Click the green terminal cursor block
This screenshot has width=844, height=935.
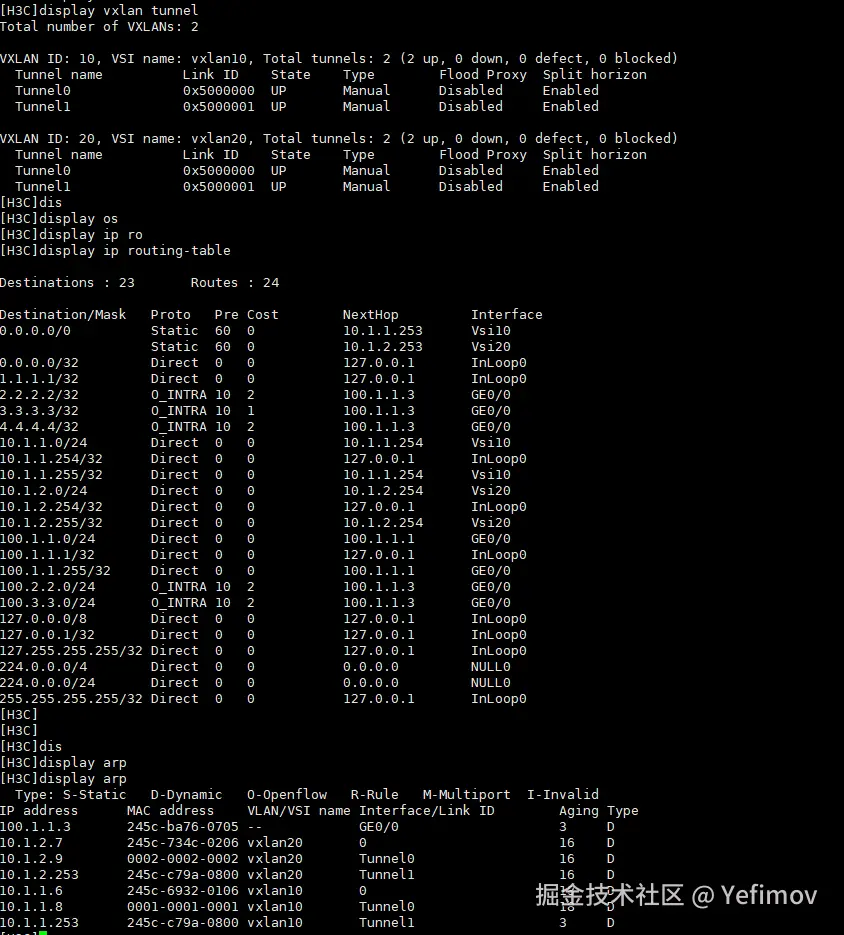tap(44, 933)
